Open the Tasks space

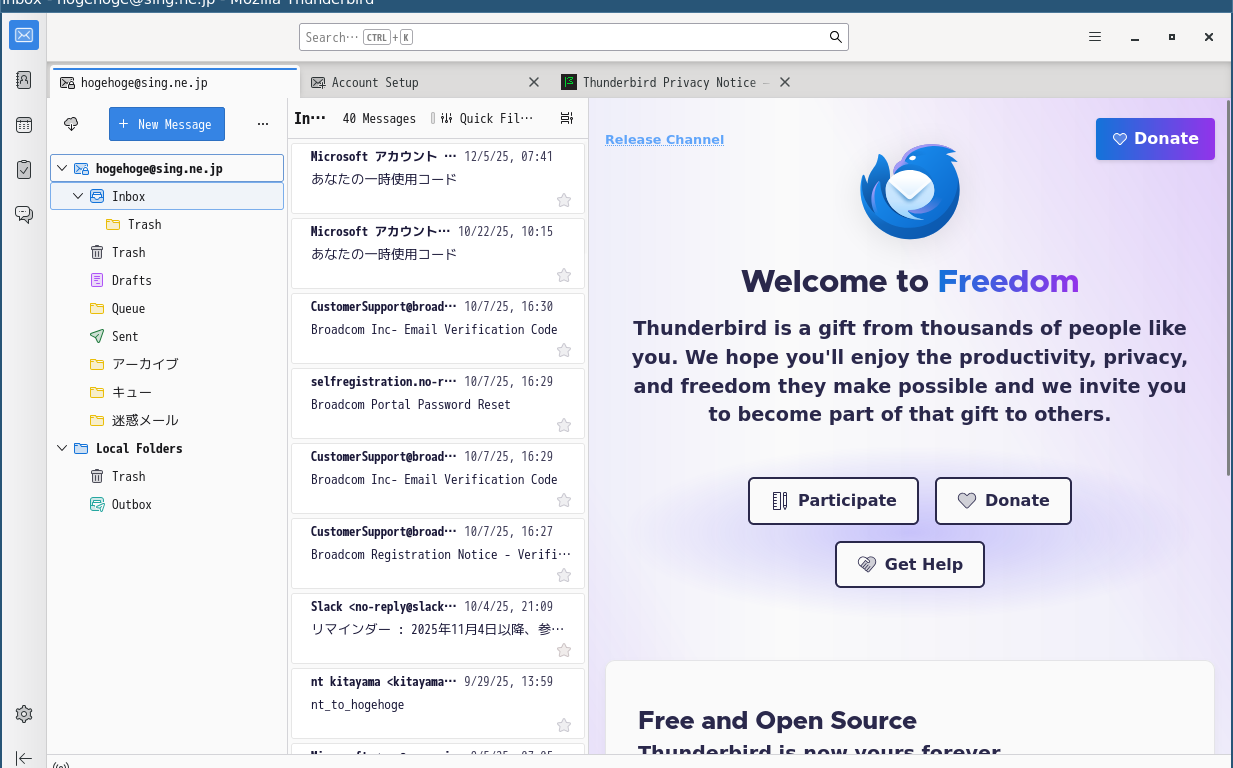(23, 169)
